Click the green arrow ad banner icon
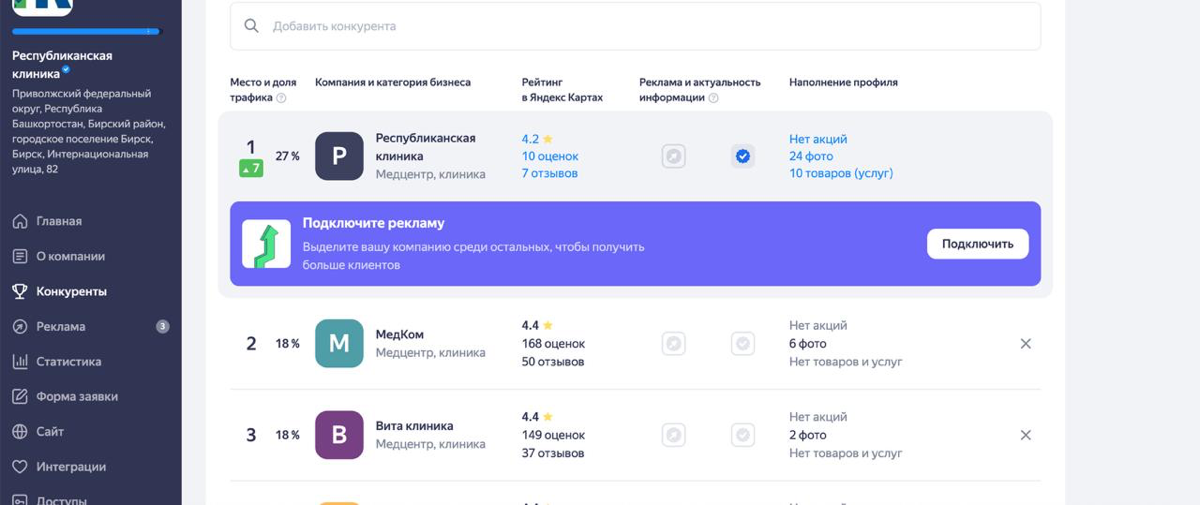The height and width of the screenshot is (505, 1200). [266, 244]
